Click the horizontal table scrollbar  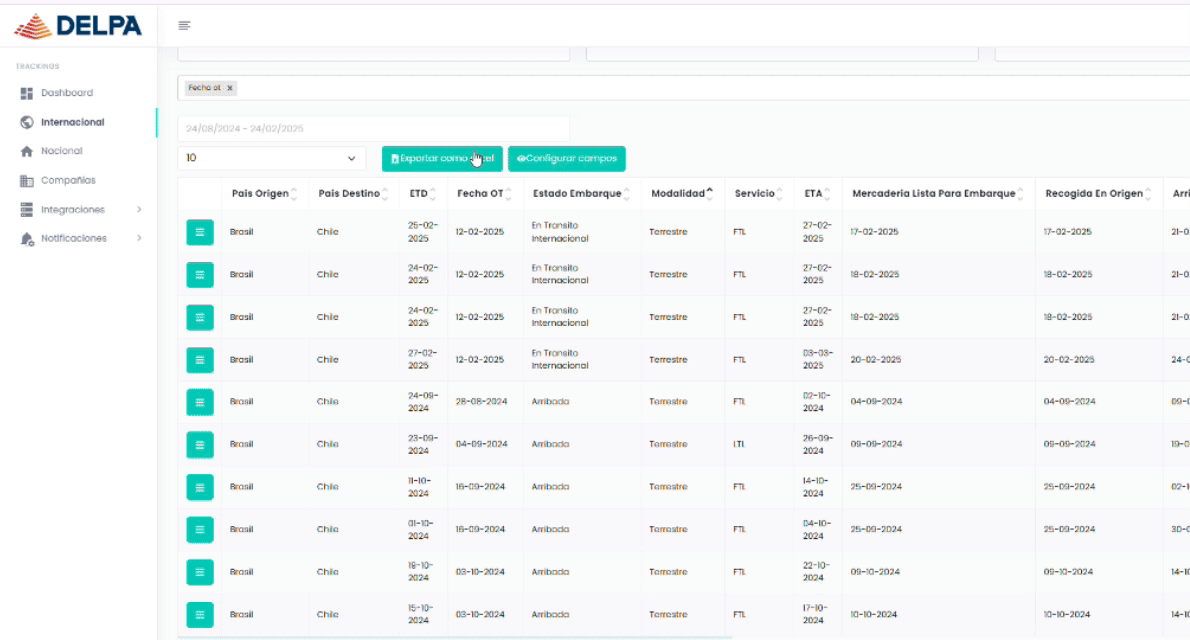click(455, 638)
